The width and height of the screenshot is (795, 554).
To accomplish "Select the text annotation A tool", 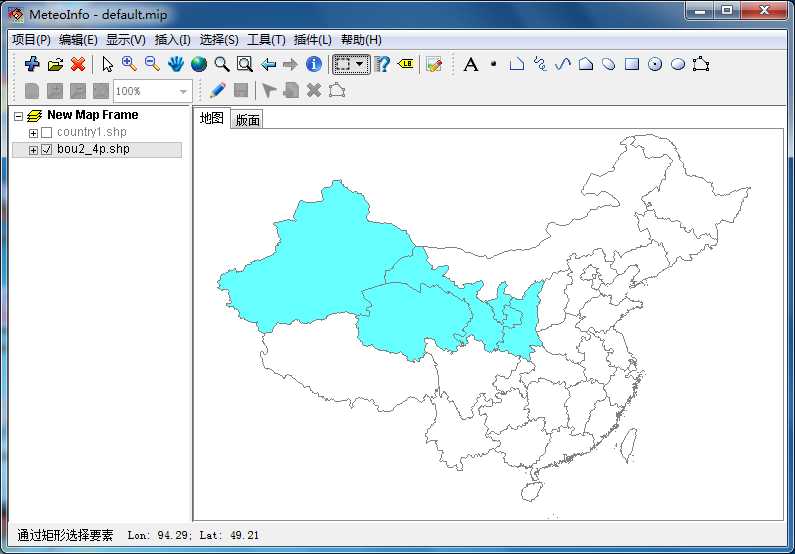I will [x=471, y=65].
